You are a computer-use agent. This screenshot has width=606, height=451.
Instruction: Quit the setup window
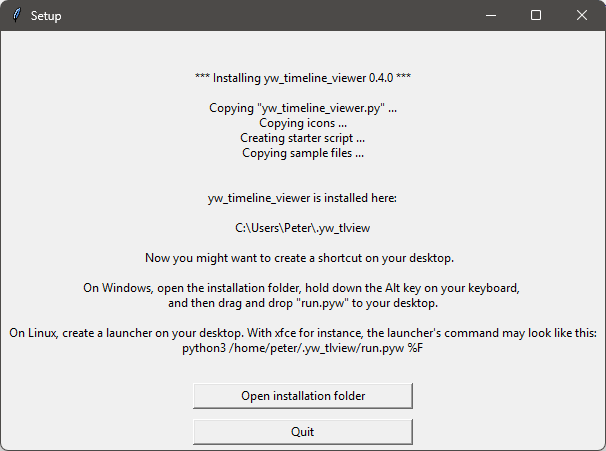pyautogui.click(x=303, y=432)
